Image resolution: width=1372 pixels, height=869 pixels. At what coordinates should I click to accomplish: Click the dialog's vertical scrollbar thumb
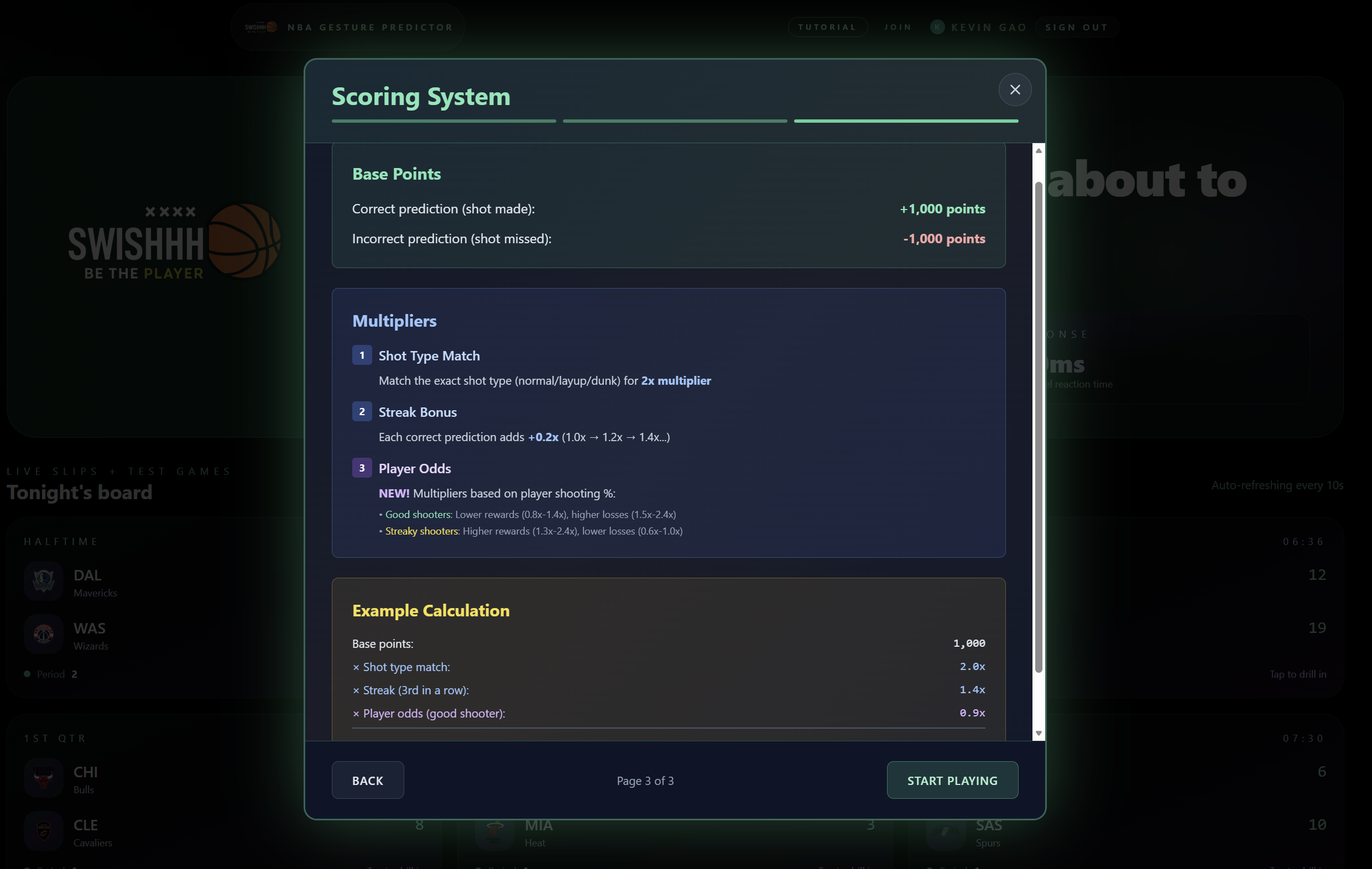coord(1038,427)
